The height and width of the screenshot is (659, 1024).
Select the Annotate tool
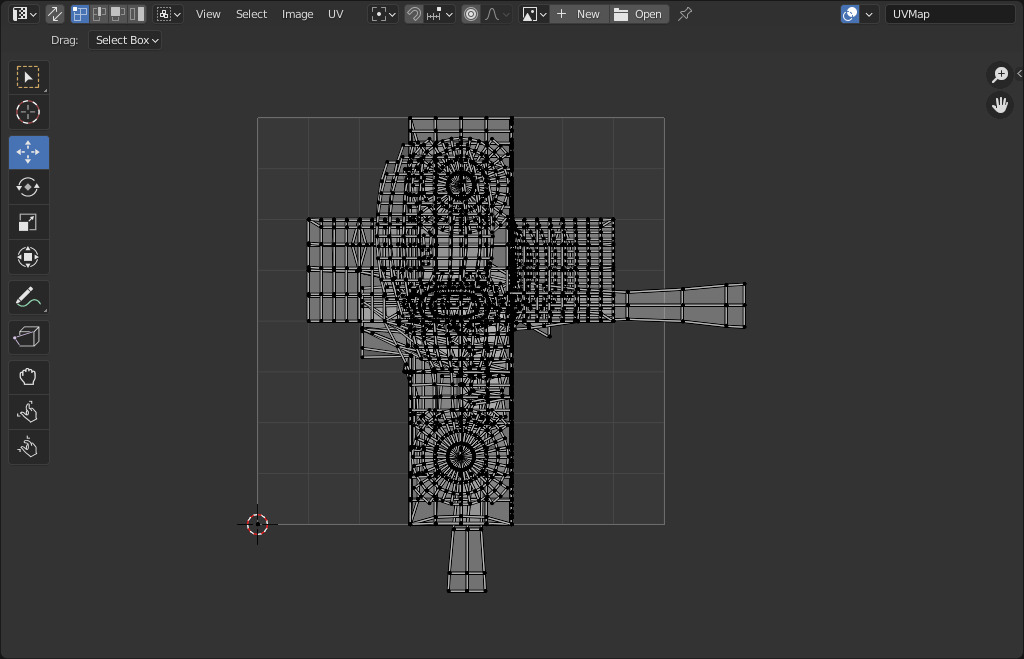tap(28, 298)
